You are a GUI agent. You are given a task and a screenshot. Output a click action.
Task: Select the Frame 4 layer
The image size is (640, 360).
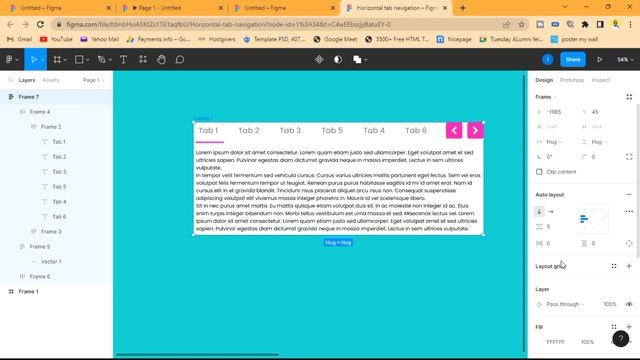(56, 112)
